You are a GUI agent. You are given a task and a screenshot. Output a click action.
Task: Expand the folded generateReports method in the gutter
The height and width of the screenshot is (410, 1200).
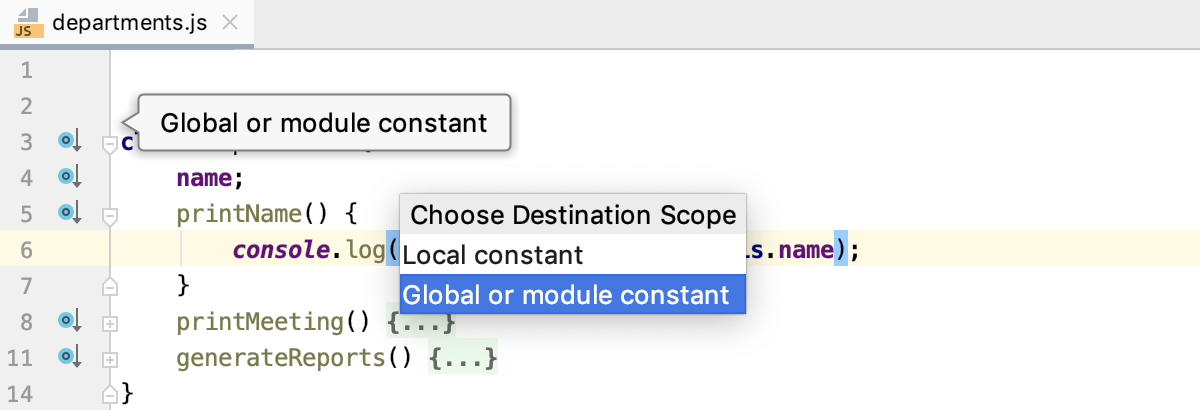(110, 358)
